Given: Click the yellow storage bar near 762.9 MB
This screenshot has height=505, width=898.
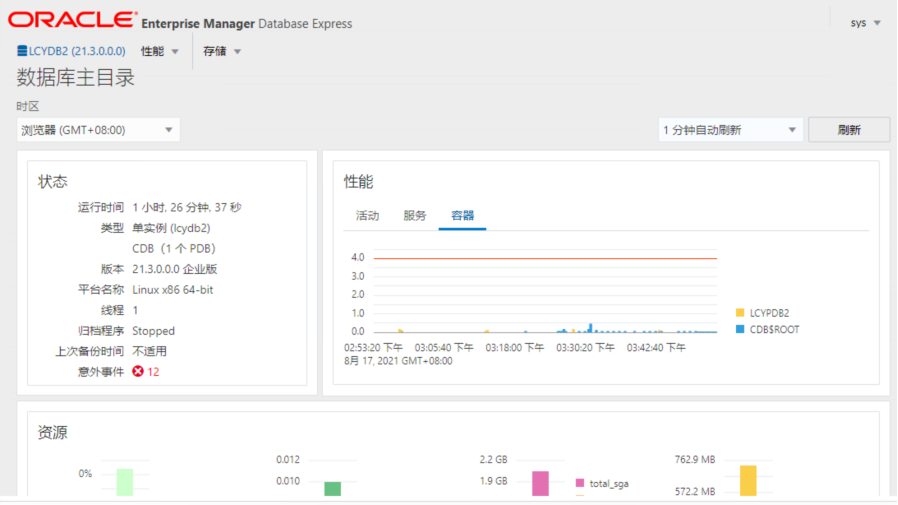Looking at the screenshot, I should (x=748, y=480).
